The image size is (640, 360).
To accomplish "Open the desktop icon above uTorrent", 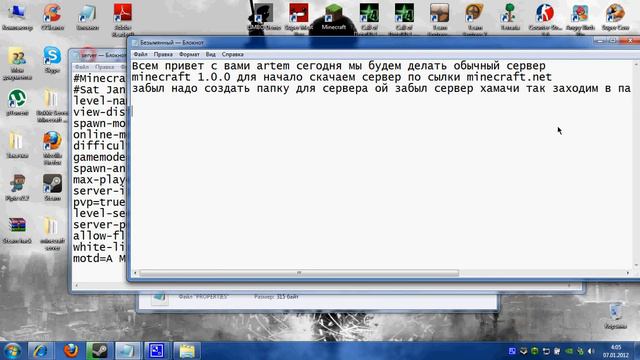I will [17, 63].
